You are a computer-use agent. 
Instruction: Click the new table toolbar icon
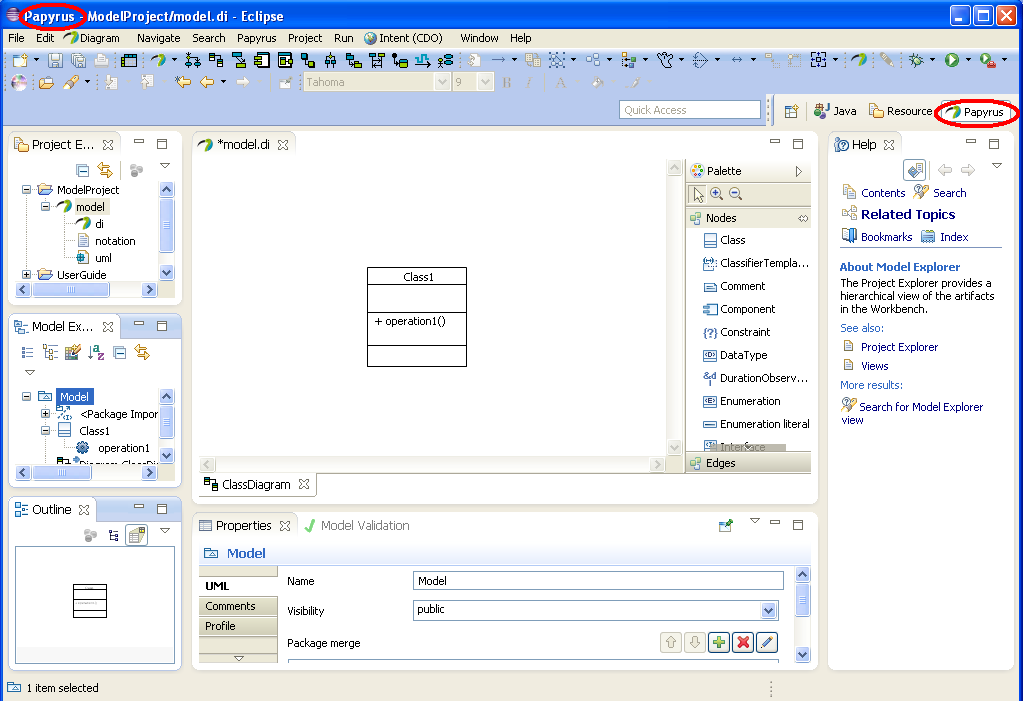point(129,61)
